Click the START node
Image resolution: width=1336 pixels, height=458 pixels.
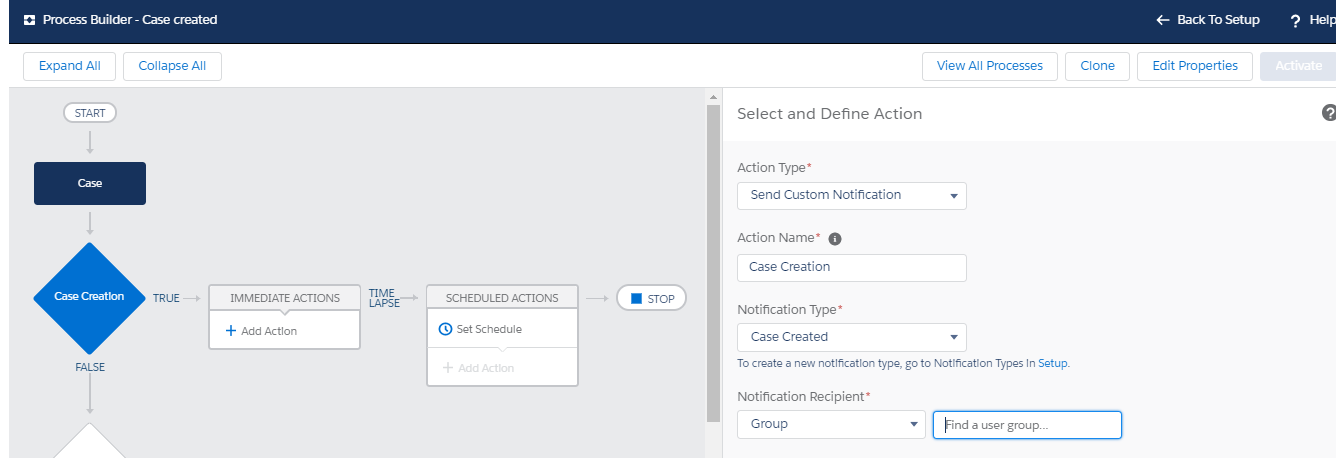pos(90,113)
